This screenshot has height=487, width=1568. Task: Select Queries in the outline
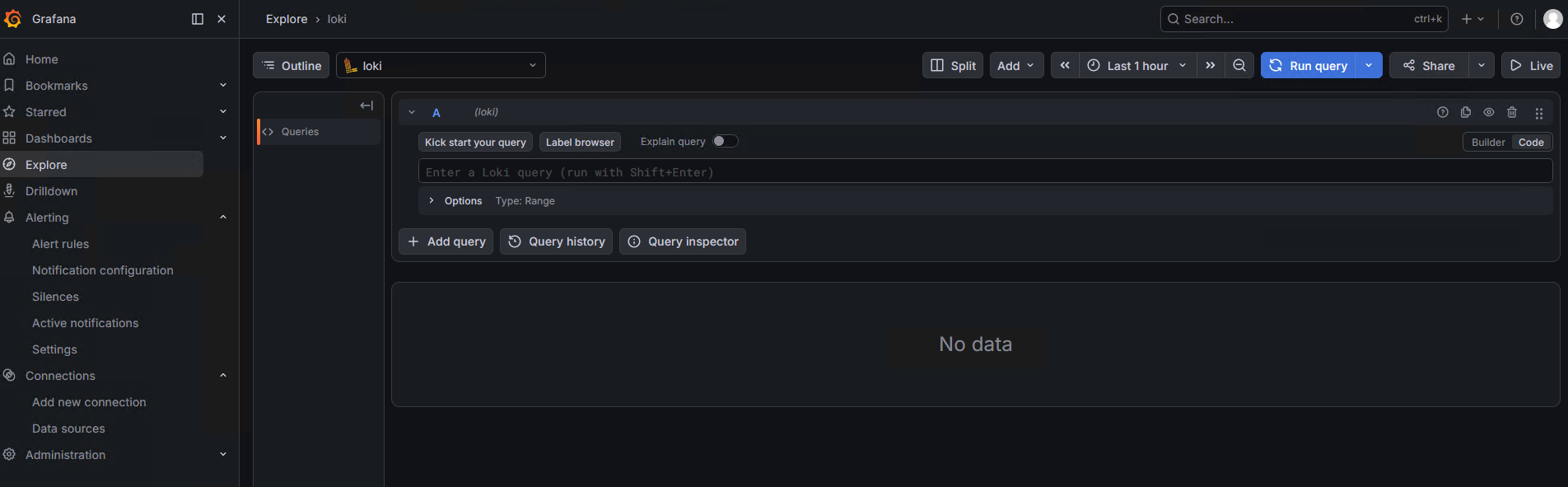[319, 132]
